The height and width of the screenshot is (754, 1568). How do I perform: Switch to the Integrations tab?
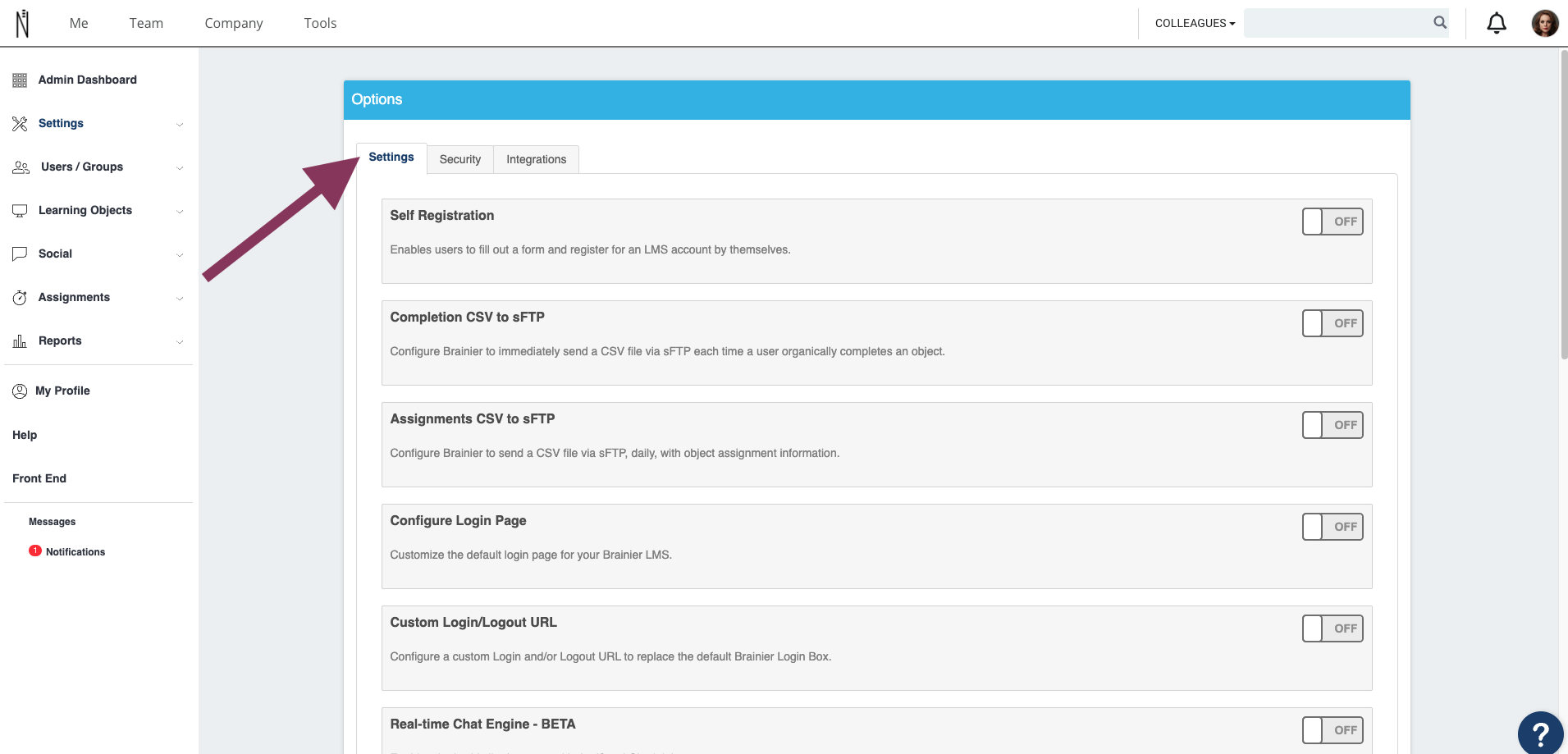536,159
